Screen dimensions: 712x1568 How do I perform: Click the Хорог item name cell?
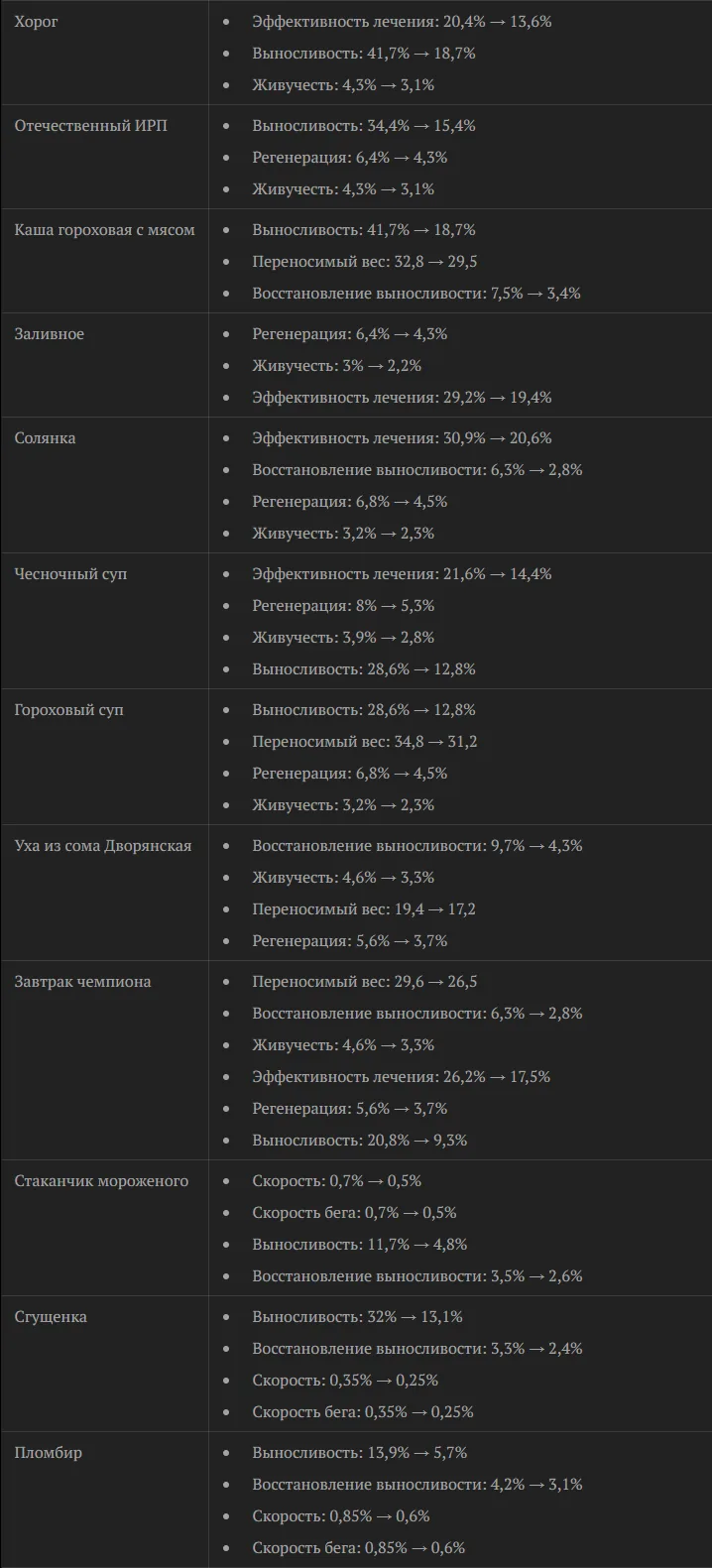37,22
